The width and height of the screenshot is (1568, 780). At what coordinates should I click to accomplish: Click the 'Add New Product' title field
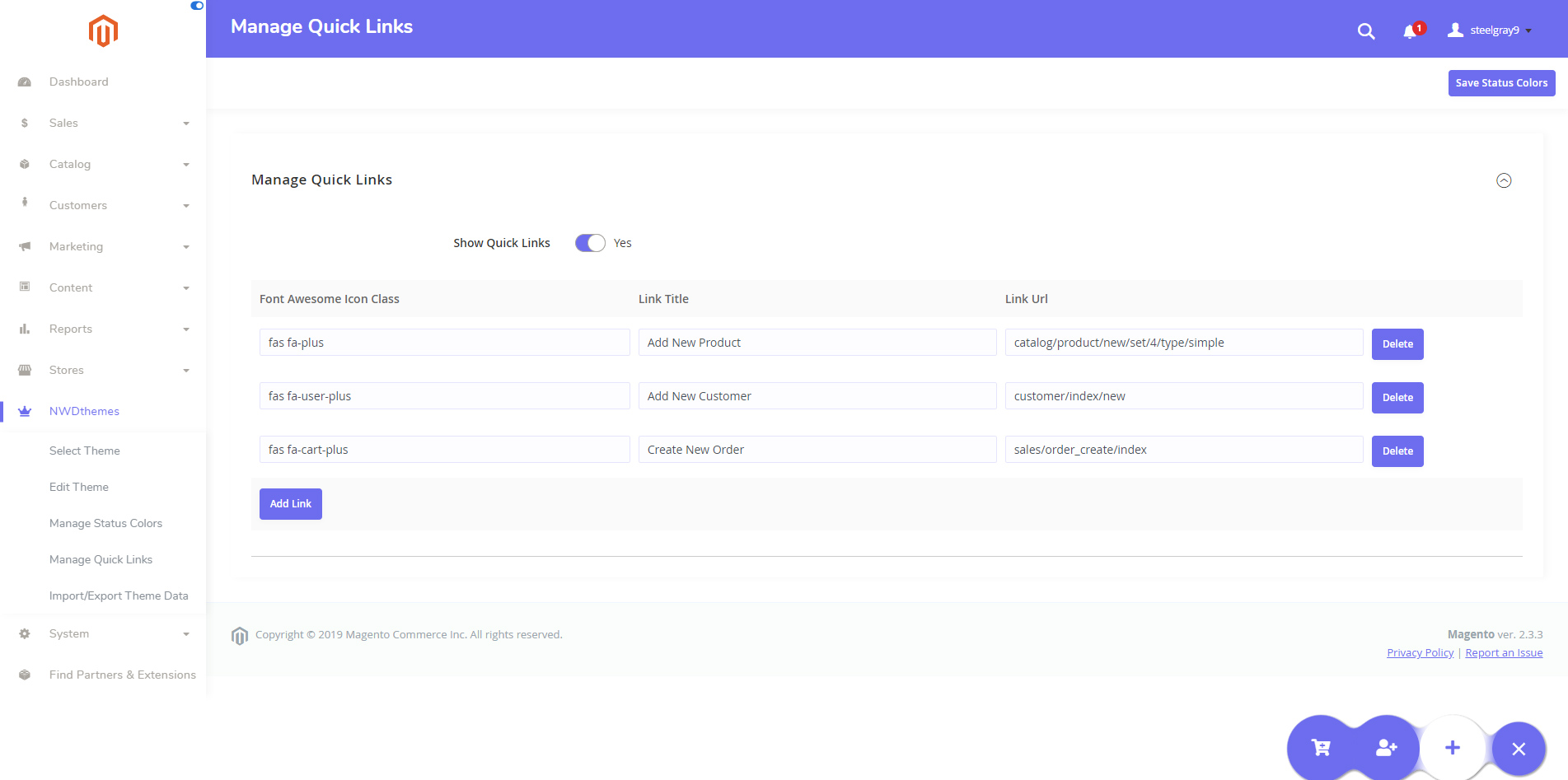click(817, 343)
